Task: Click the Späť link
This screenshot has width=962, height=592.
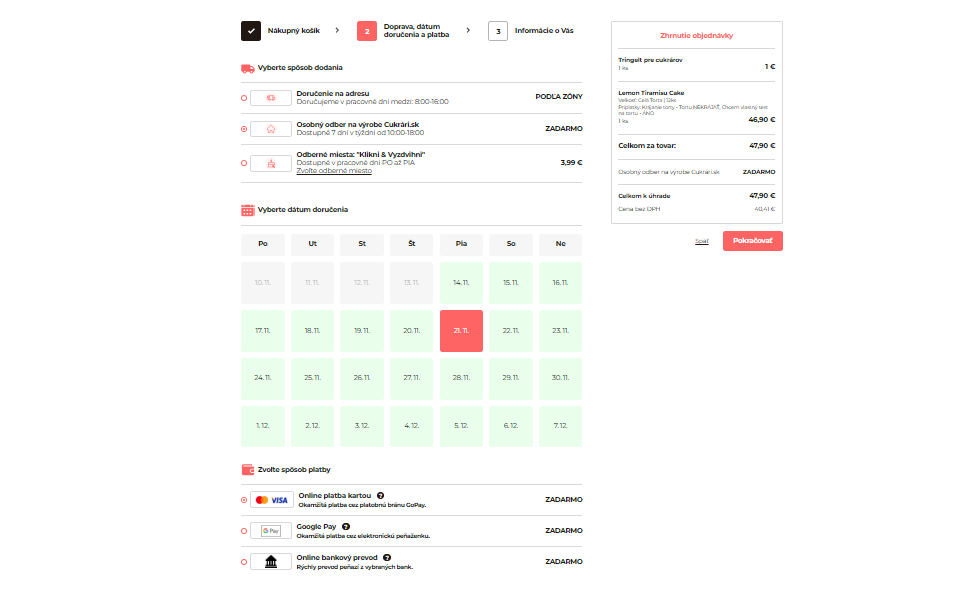Action: [x=702, y=241]
